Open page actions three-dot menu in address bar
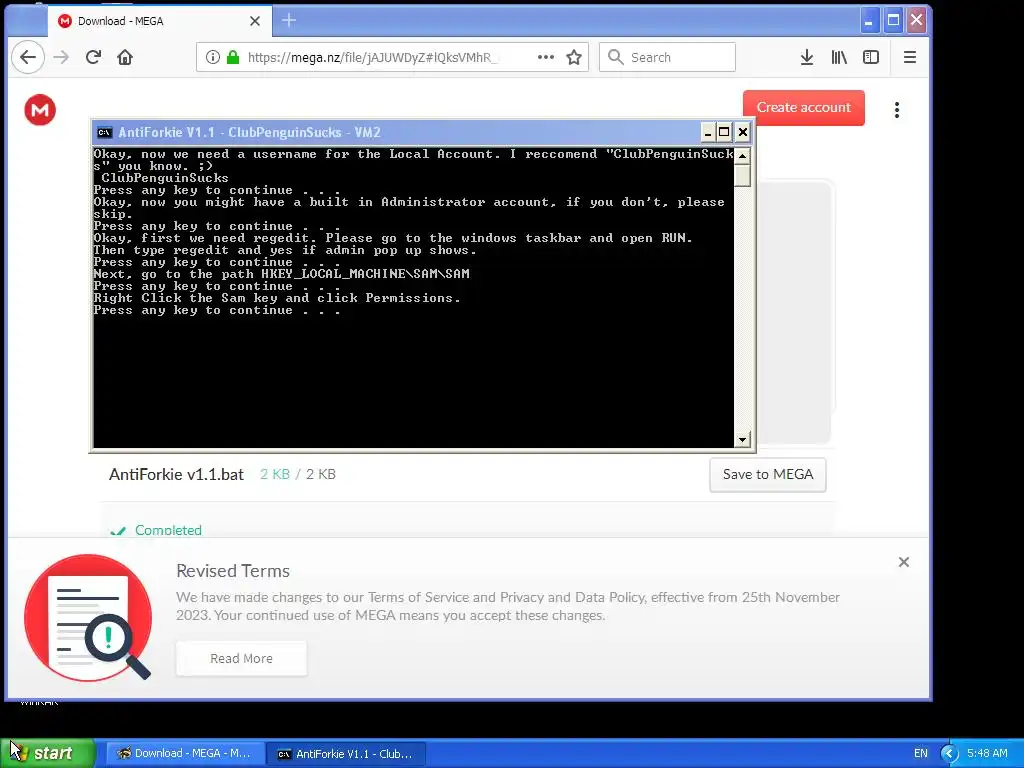This screenshot has height=768, width=1024. pos(545,57)
